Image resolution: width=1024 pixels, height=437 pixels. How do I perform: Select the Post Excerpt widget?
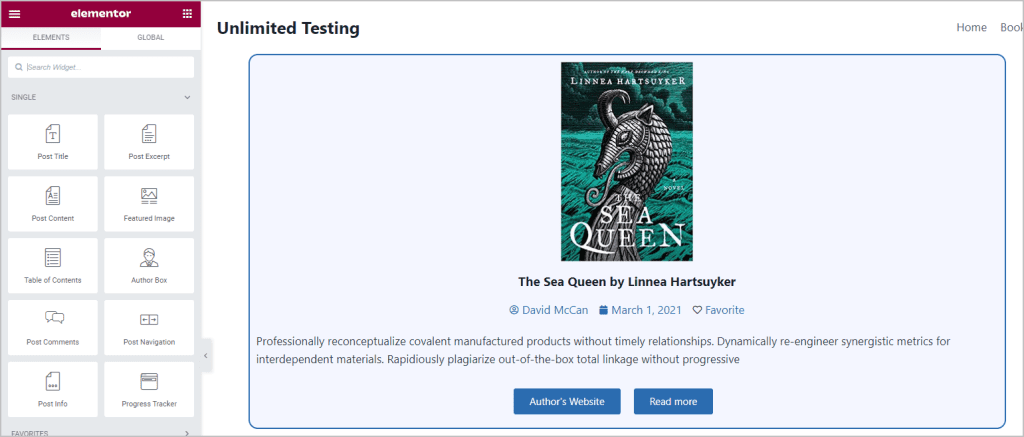(x=149, y=142)
